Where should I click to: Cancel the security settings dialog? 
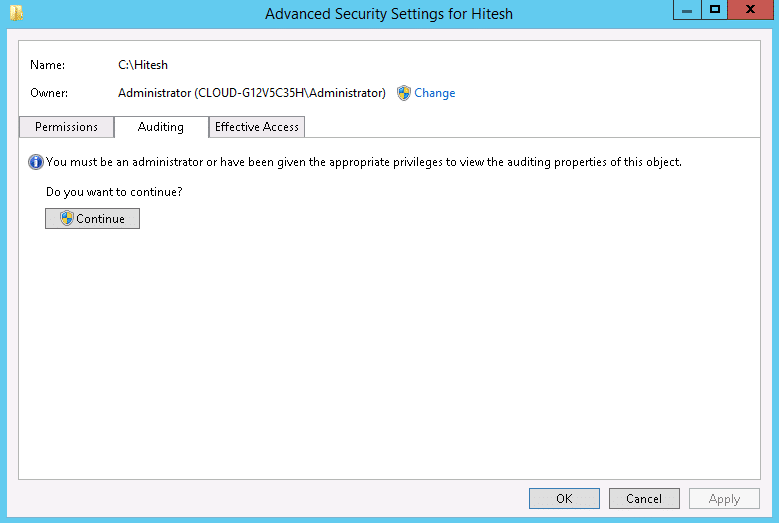(644, 498)
